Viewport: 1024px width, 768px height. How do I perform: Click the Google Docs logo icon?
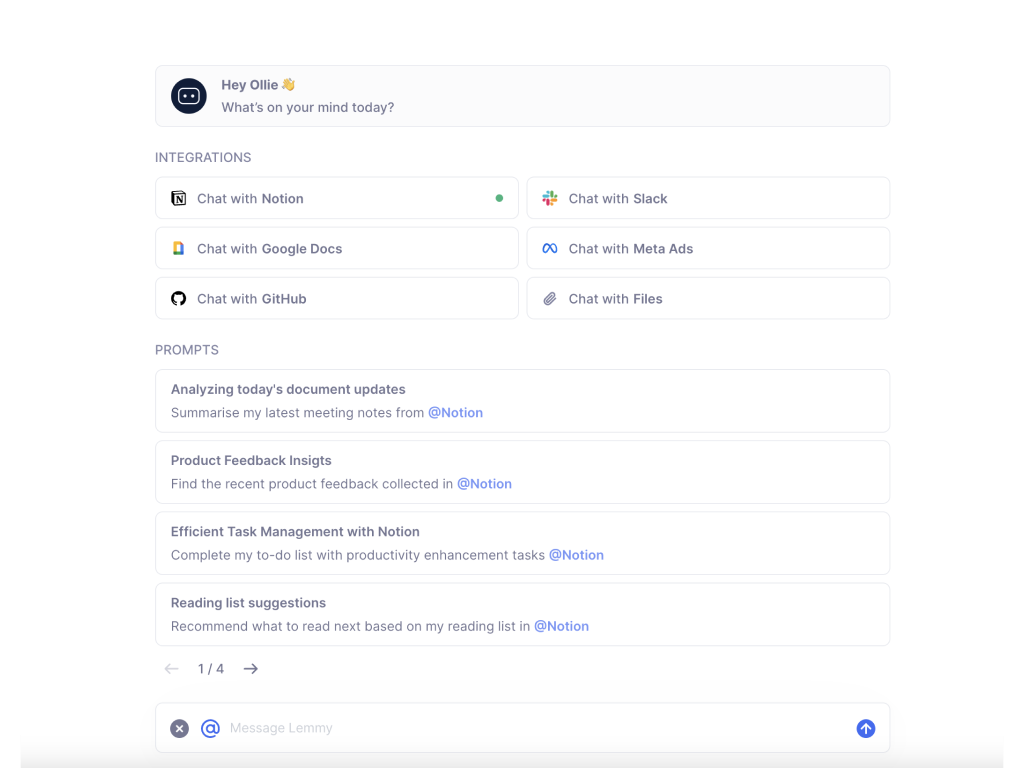point(178,248)
